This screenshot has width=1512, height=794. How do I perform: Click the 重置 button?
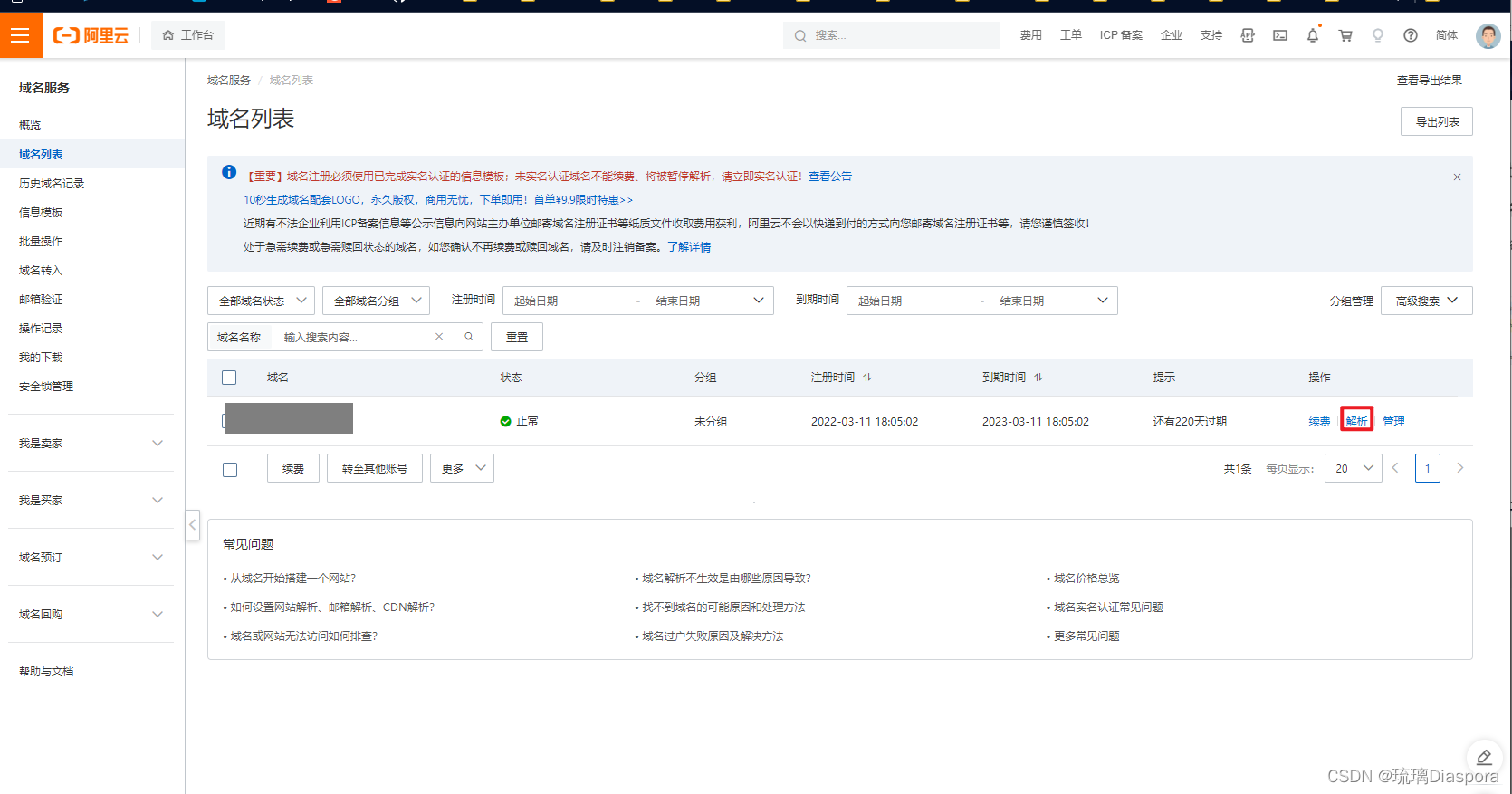pyautogui.click(x=517, y=337)
